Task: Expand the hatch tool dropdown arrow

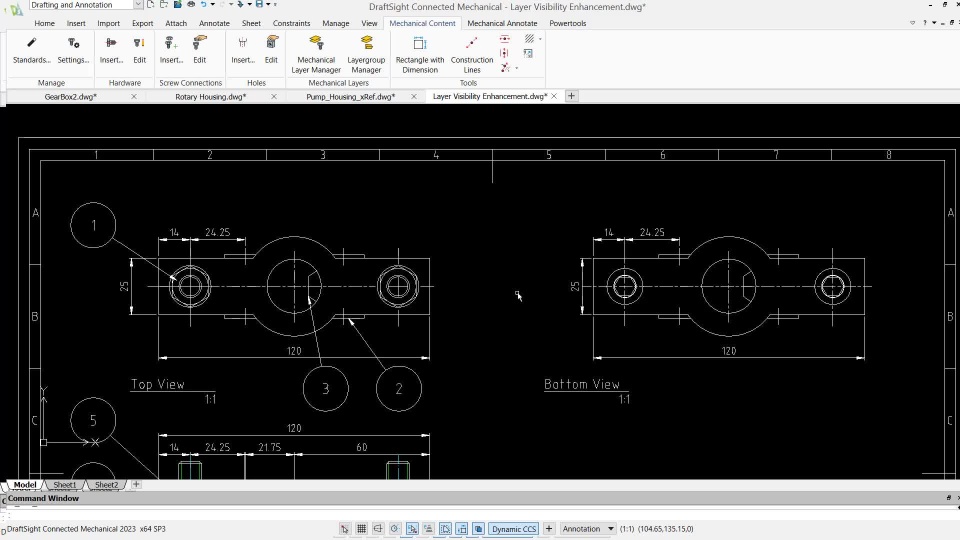Action: 540,39
